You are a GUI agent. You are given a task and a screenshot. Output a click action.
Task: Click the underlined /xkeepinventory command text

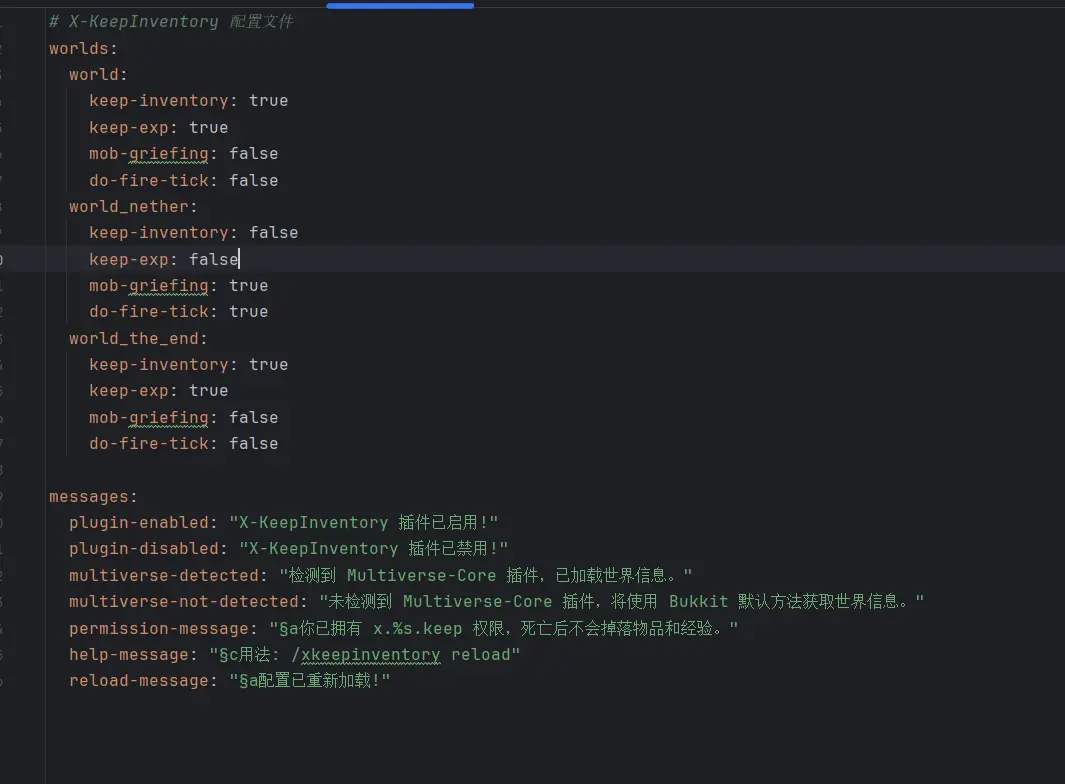383,654
